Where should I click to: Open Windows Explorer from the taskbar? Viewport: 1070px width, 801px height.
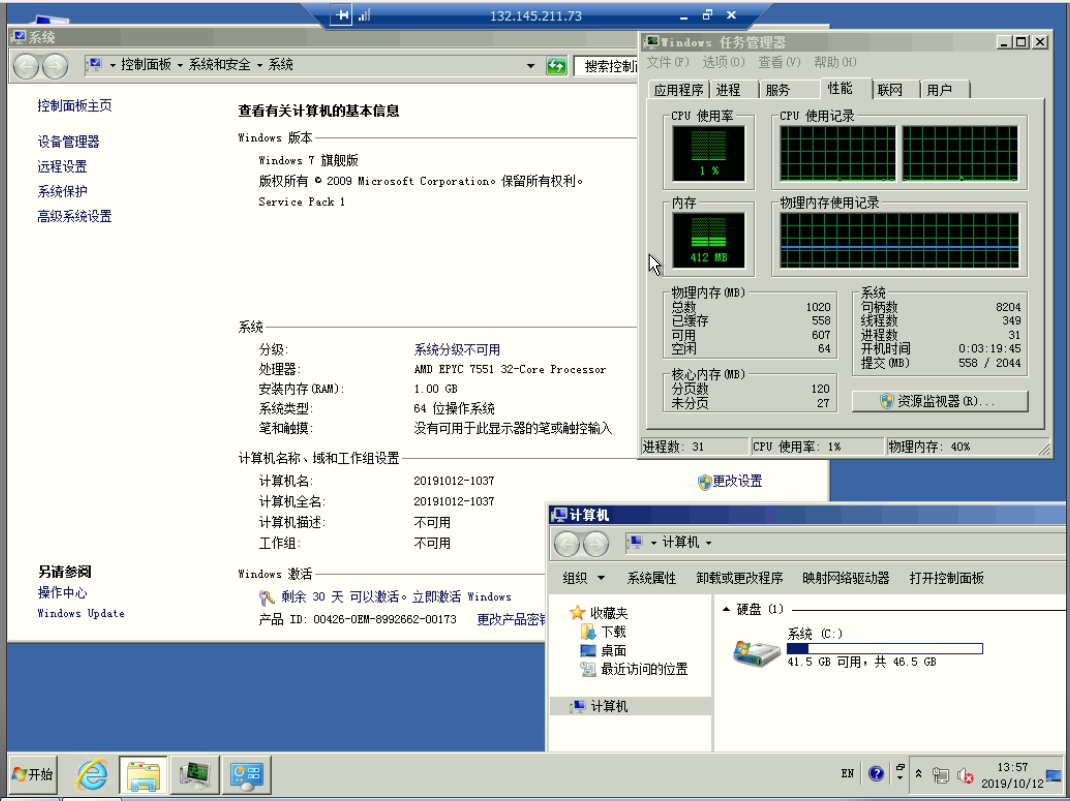pyautogui.click(x=143, y=774)
